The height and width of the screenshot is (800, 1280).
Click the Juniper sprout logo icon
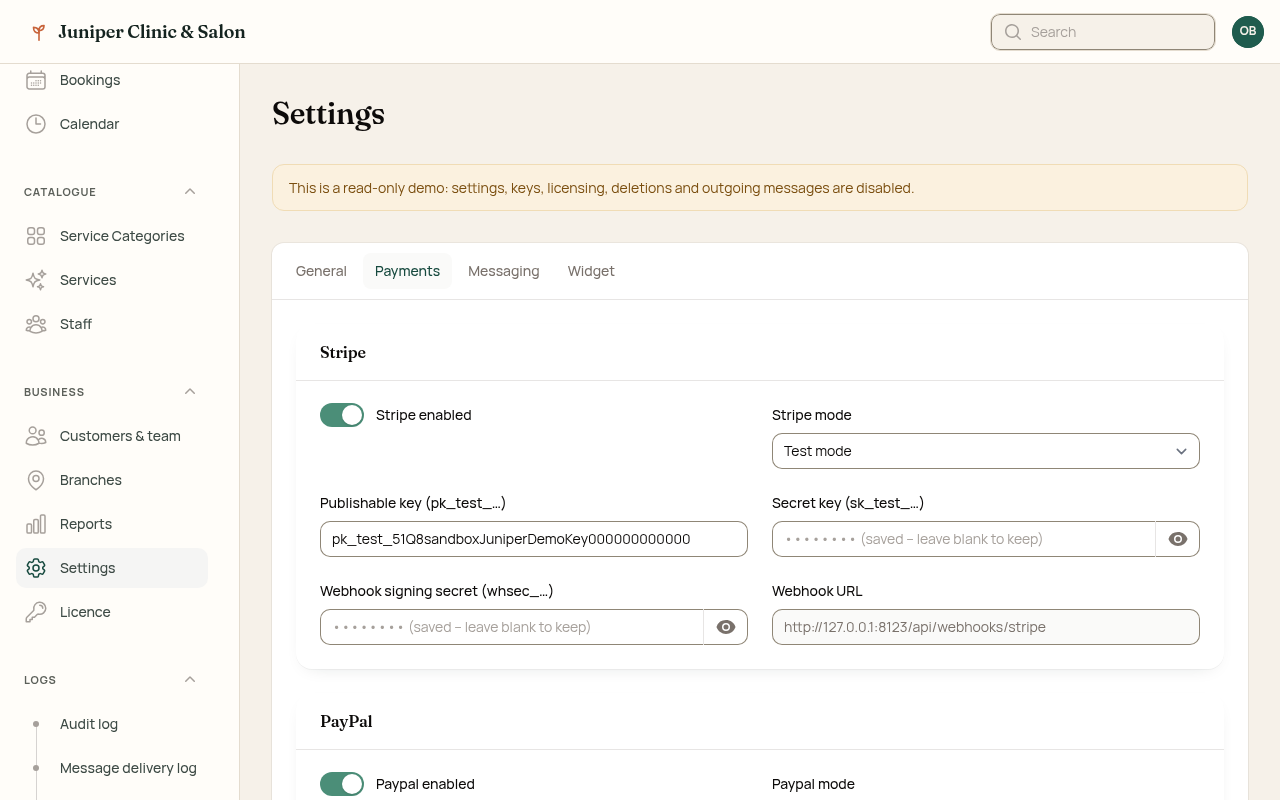(38, 32)
